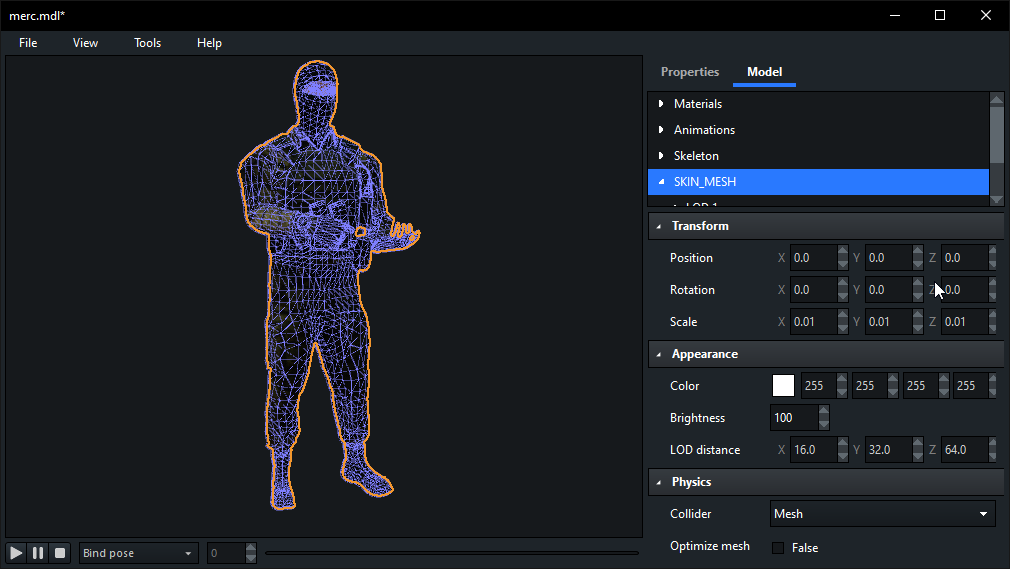Increment the animation frame number spinner
Screen dimensions: 1010x569
[250, 548]
